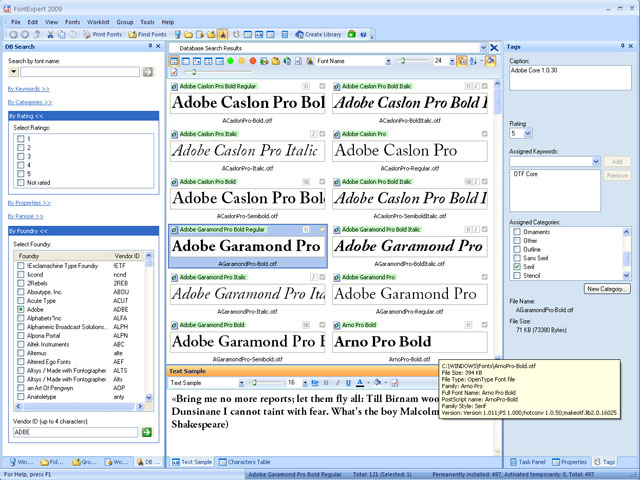Switch to the Task Panel tab
The height and width of the screenshot is (480, 640).
tap(527, 462)
